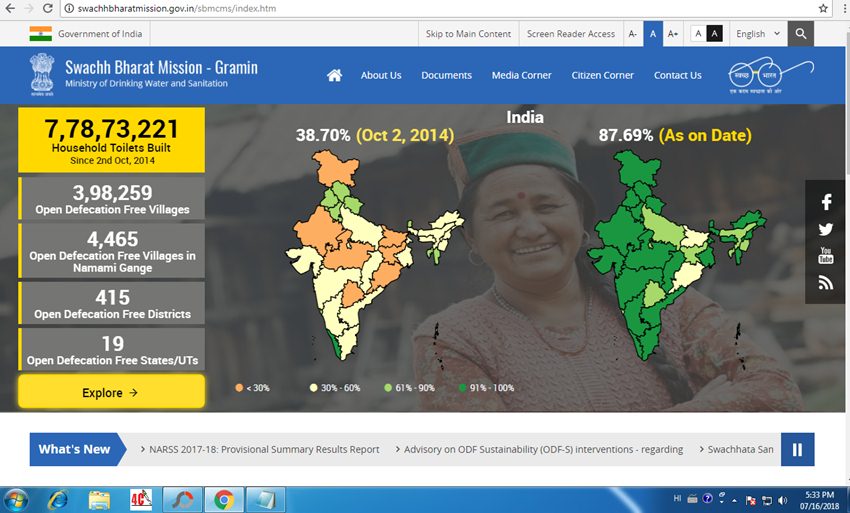Open Internet Explorer from the taskbar
Screen dimensions: 850x513
(x=57, y=499)
